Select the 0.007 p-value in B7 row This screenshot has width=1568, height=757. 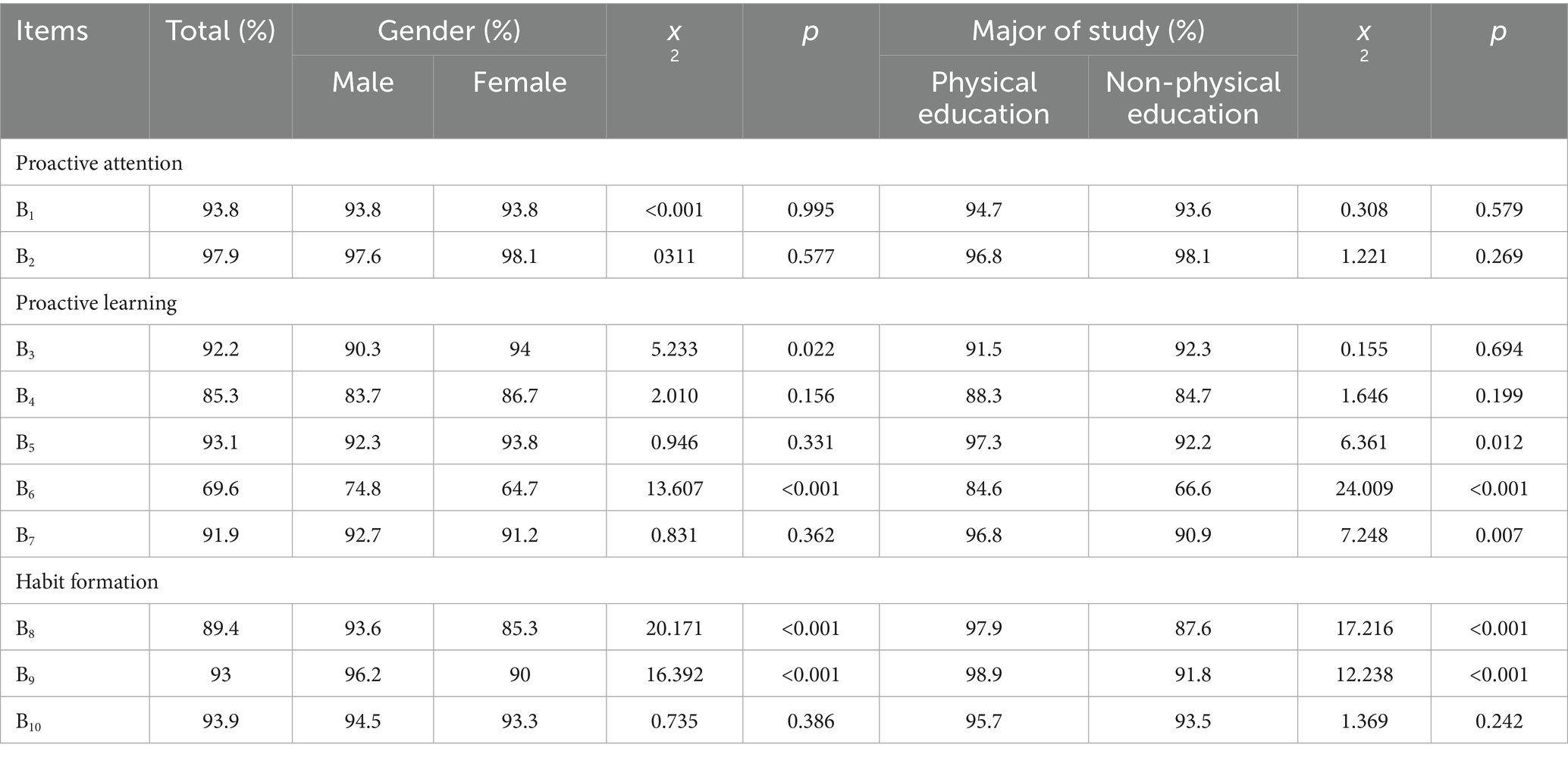click(1499, 535)
